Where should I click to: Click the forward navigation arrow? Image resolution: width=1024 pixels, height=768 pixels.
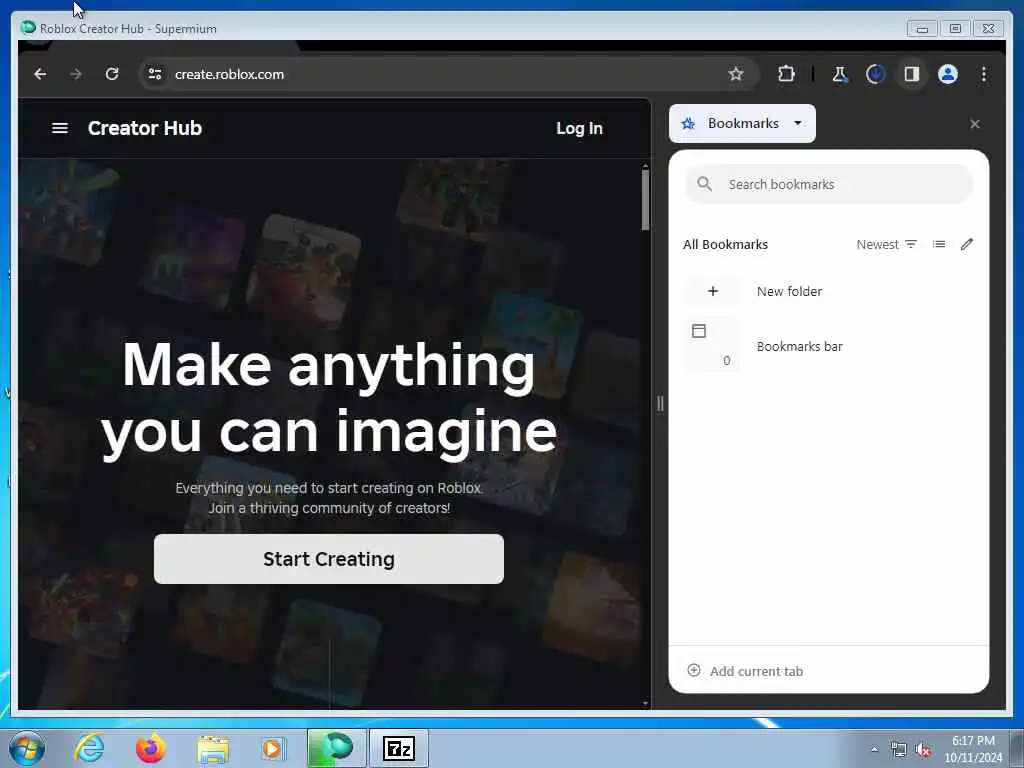pos(76,74)
